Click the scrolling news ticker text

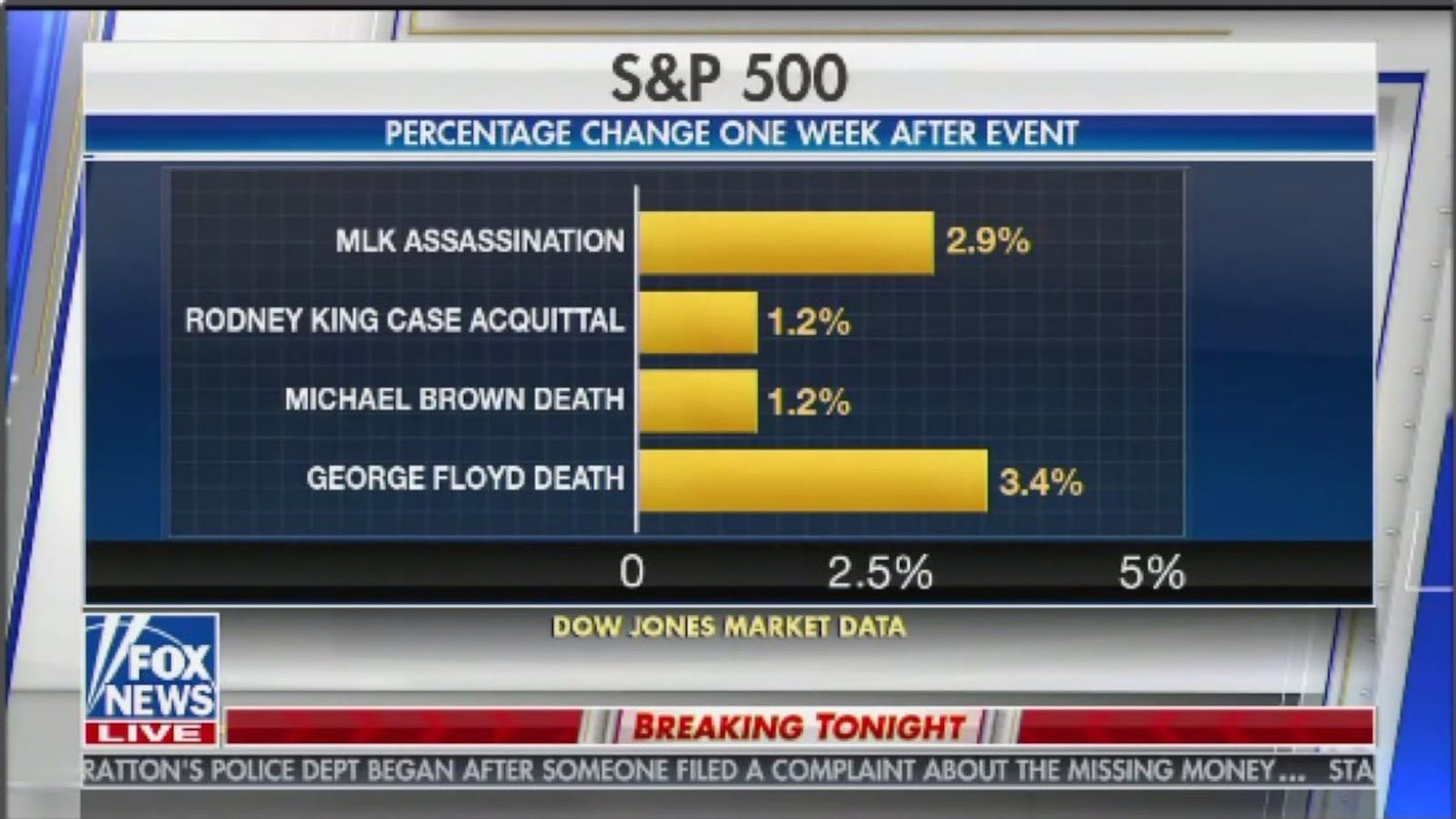point(692,771)
